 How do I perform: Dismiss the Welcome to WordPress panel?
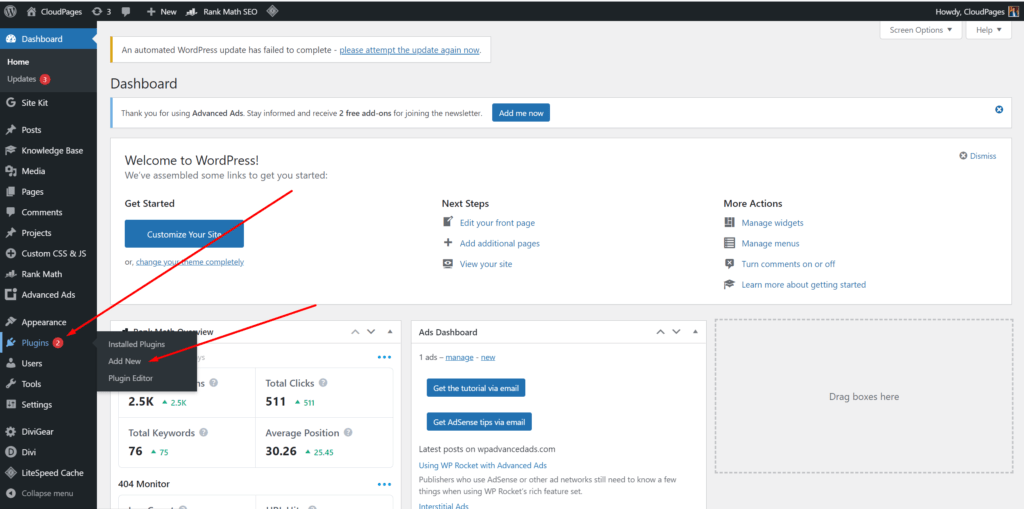tap(978, 156)
